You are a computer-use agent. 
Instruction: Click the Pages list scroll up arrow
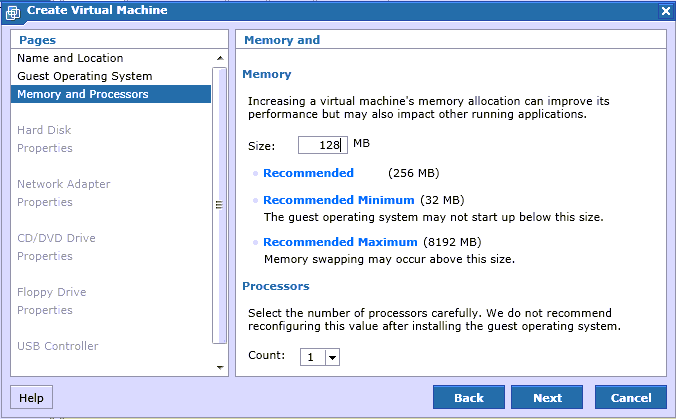pos(220,58)
